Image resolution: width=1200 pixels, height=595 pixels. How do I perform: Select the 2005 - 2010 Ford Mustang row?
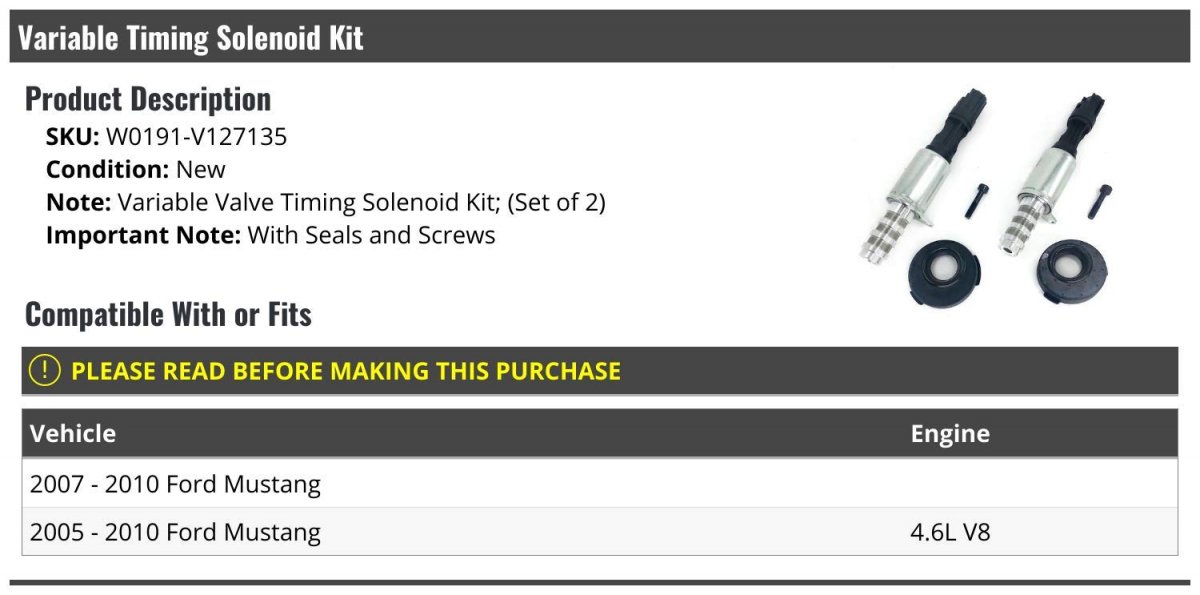point(176,532)
